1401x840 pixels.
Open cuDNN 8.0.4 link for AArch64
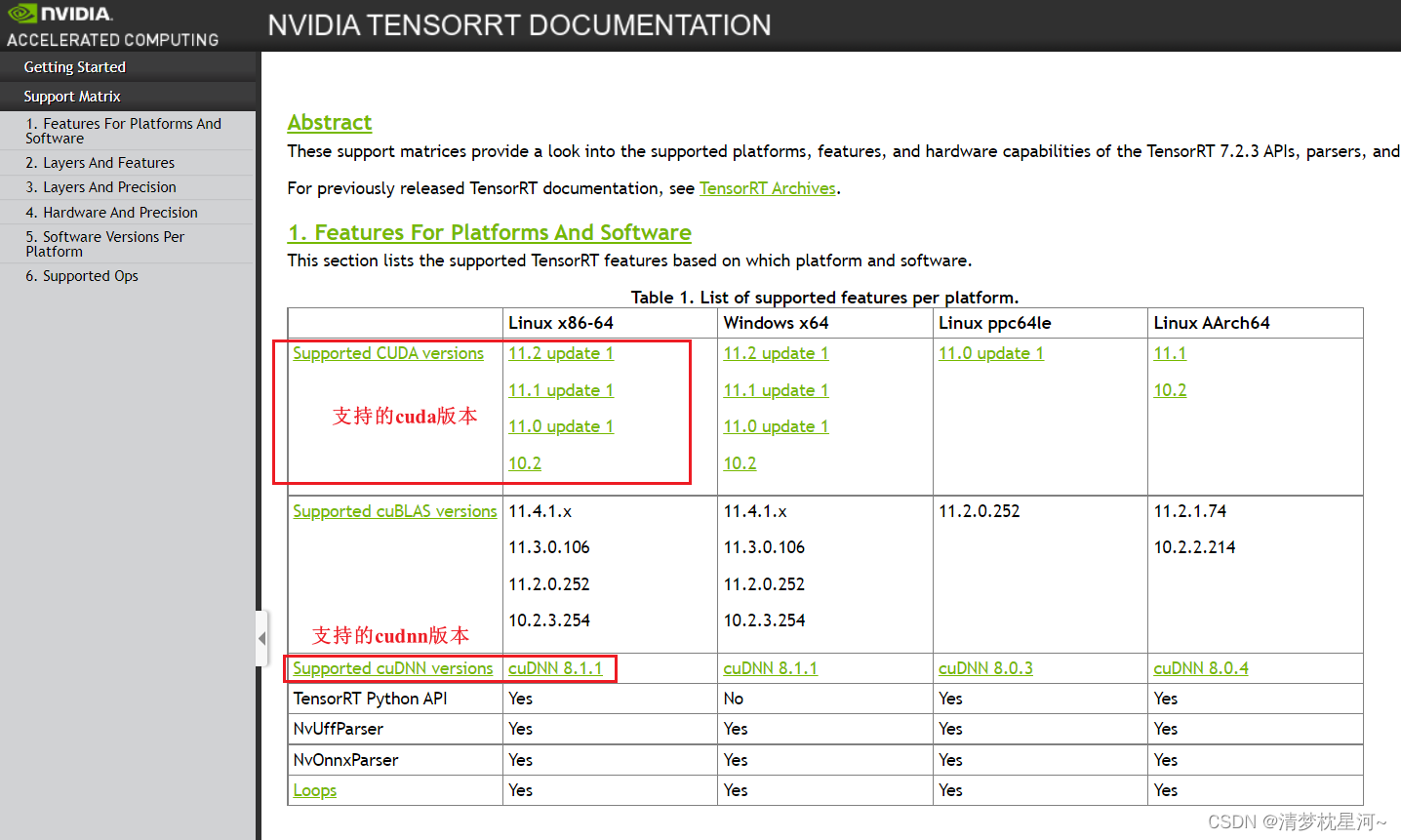1201,668
